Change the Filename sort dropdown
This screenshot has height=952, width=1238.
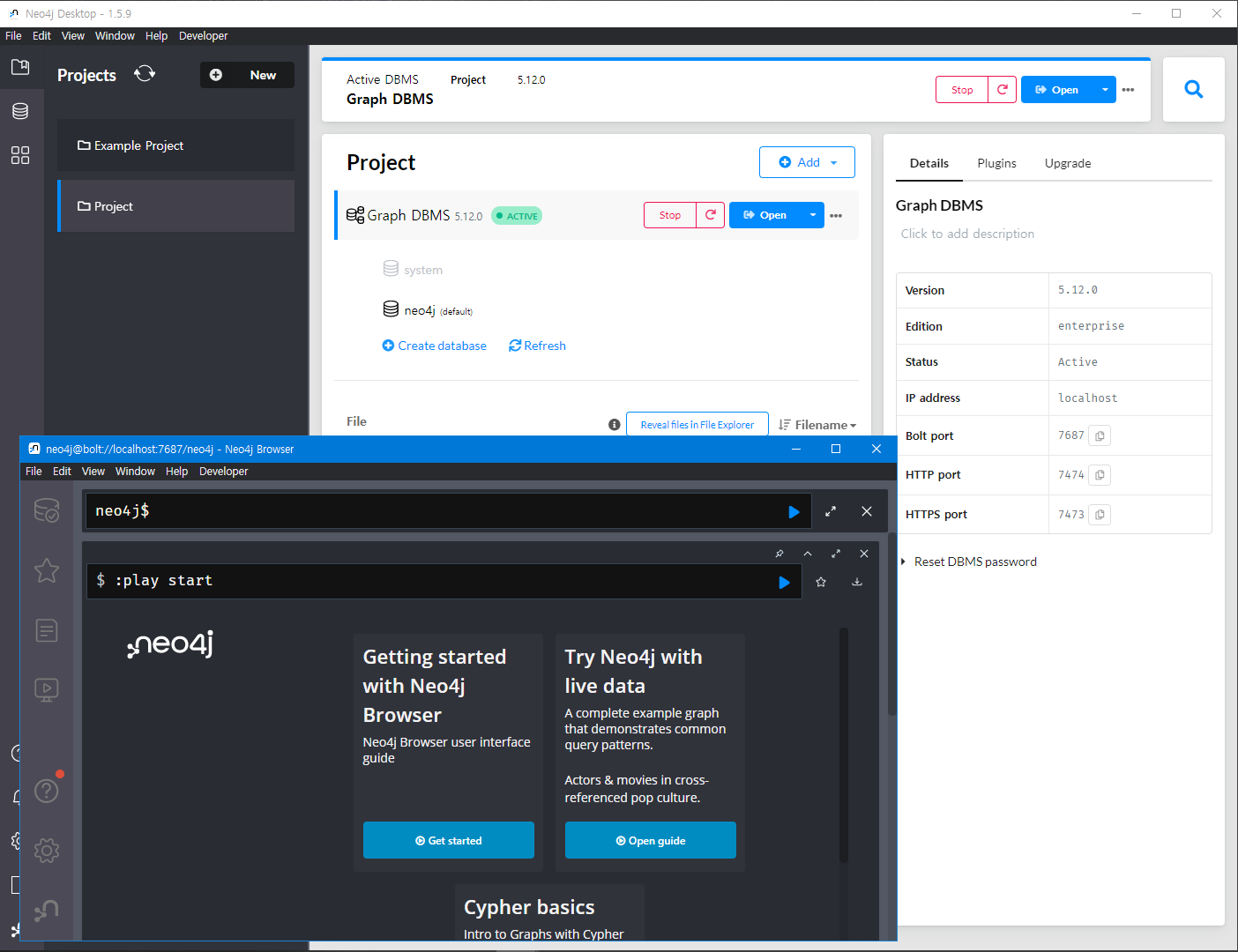pyautogui.click(x=817, y=425)
